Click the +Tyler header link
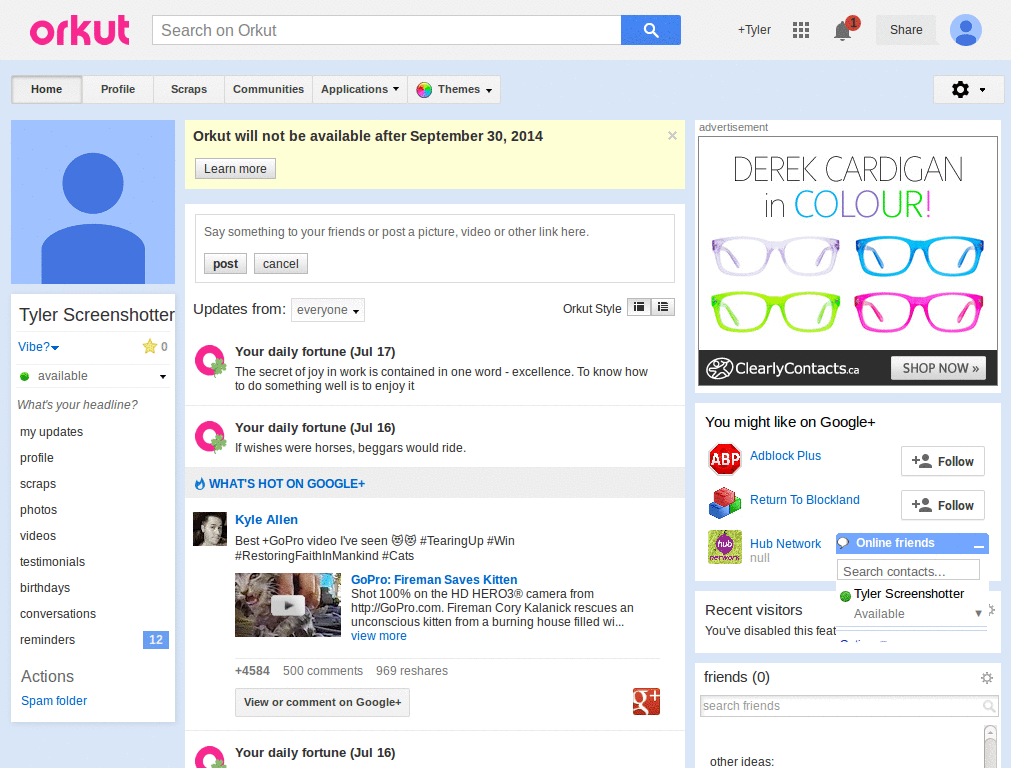1024x768 pixels. coord(754,30)
